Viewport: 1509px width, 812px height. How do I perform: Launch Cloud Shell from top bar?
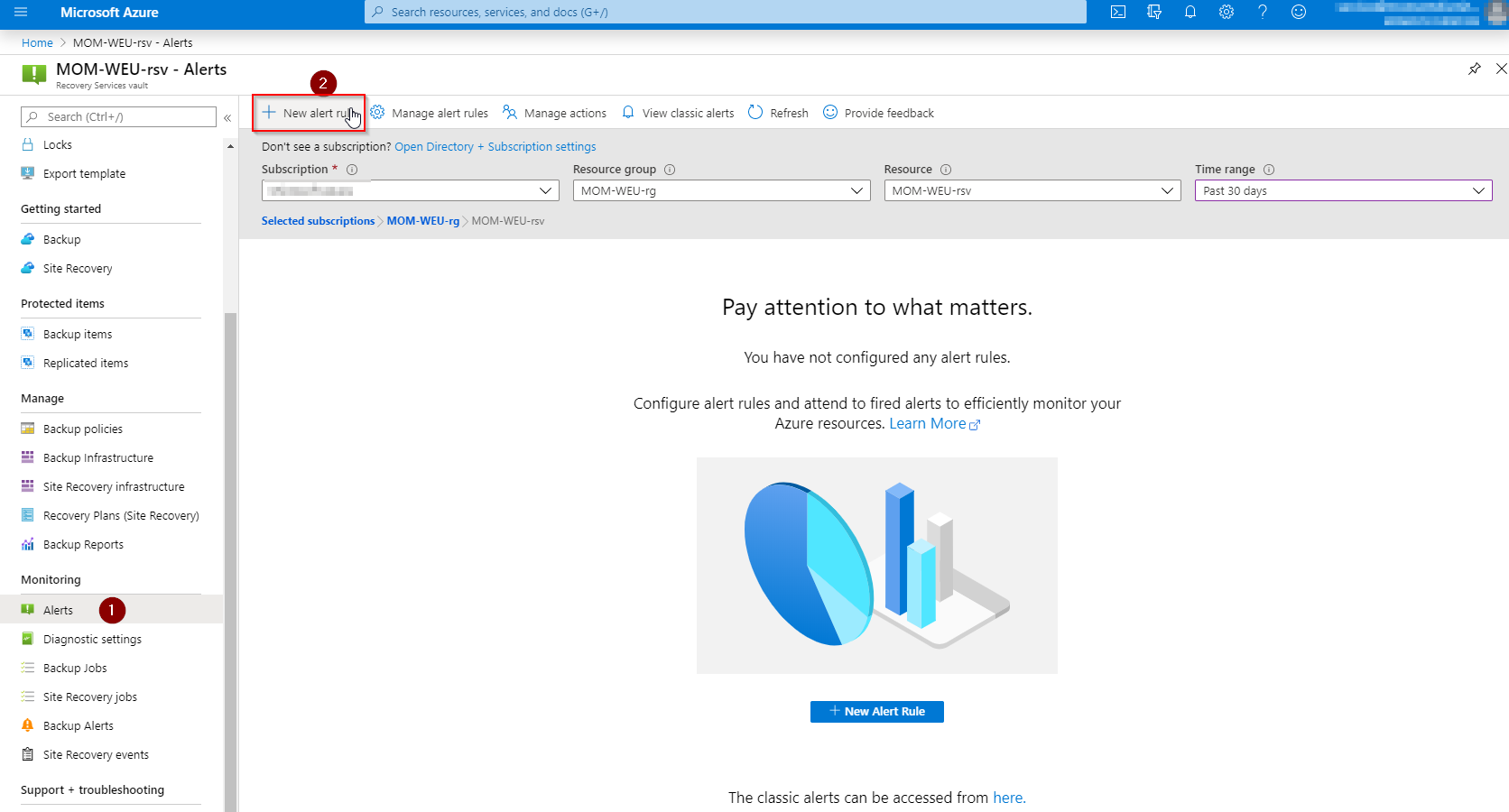point(1118,12)
